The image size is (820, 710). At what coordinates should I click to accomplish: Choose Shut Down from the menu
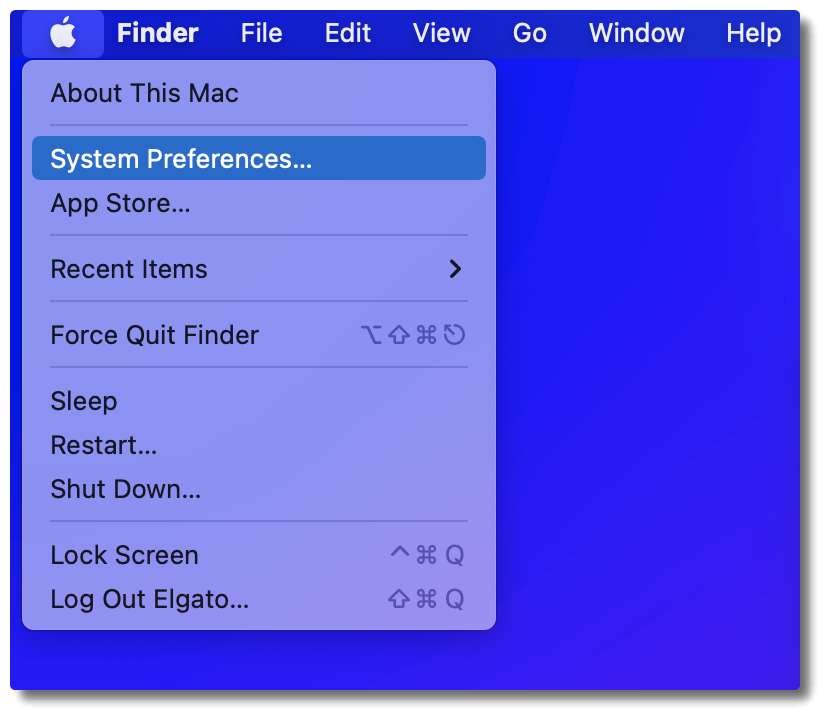(125, 489)
